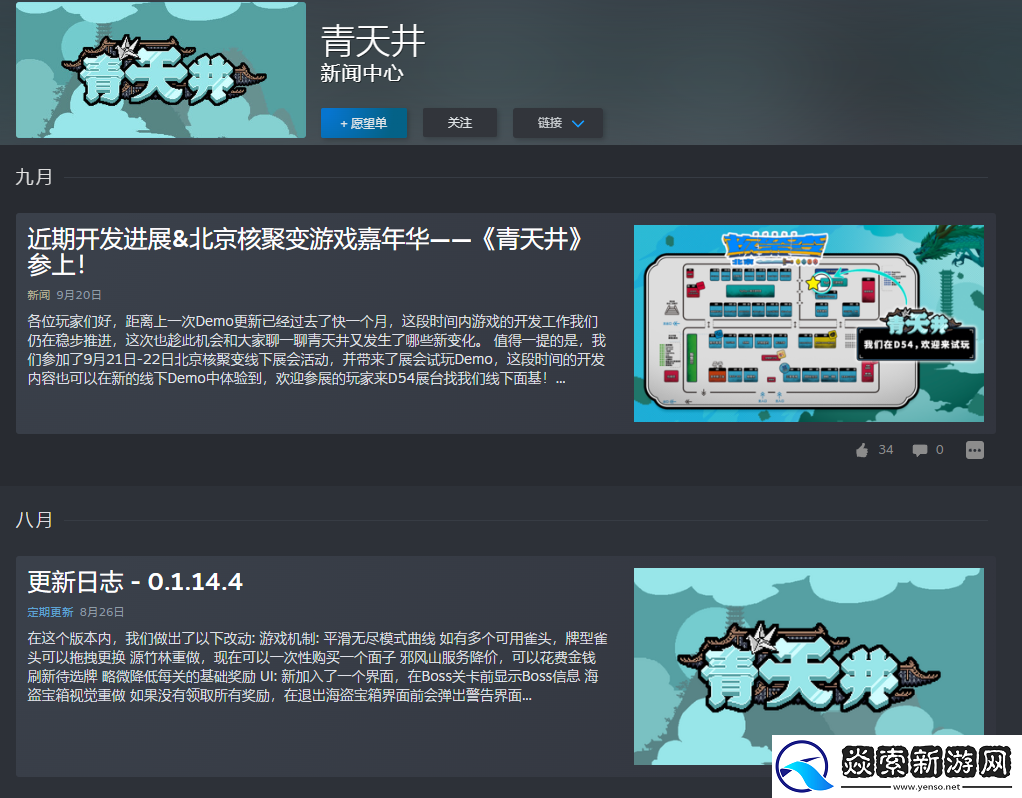This screenshot has height=798, width=1022.
Task: Click the 新闻 category tag
Action: pos(38,295)
